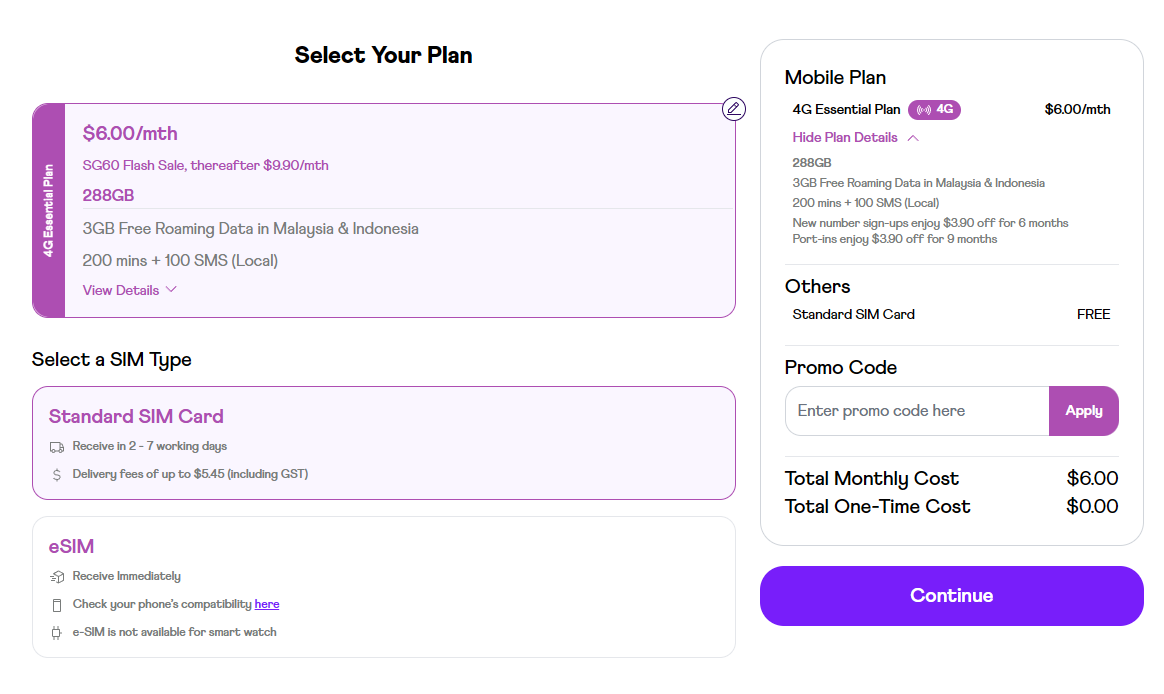Click the delivery truck icon under Standard SIM

click(56, 447)
